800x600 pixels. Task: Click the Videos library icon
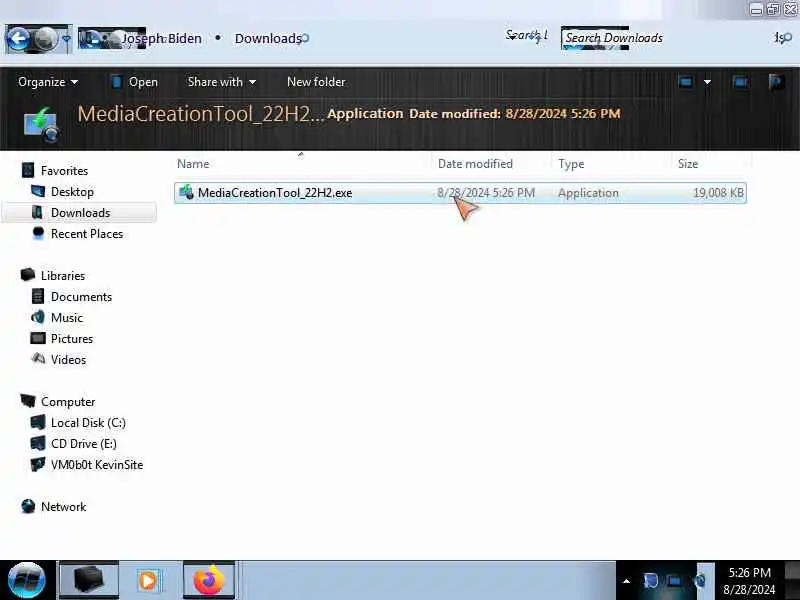[x=38, y=359]
